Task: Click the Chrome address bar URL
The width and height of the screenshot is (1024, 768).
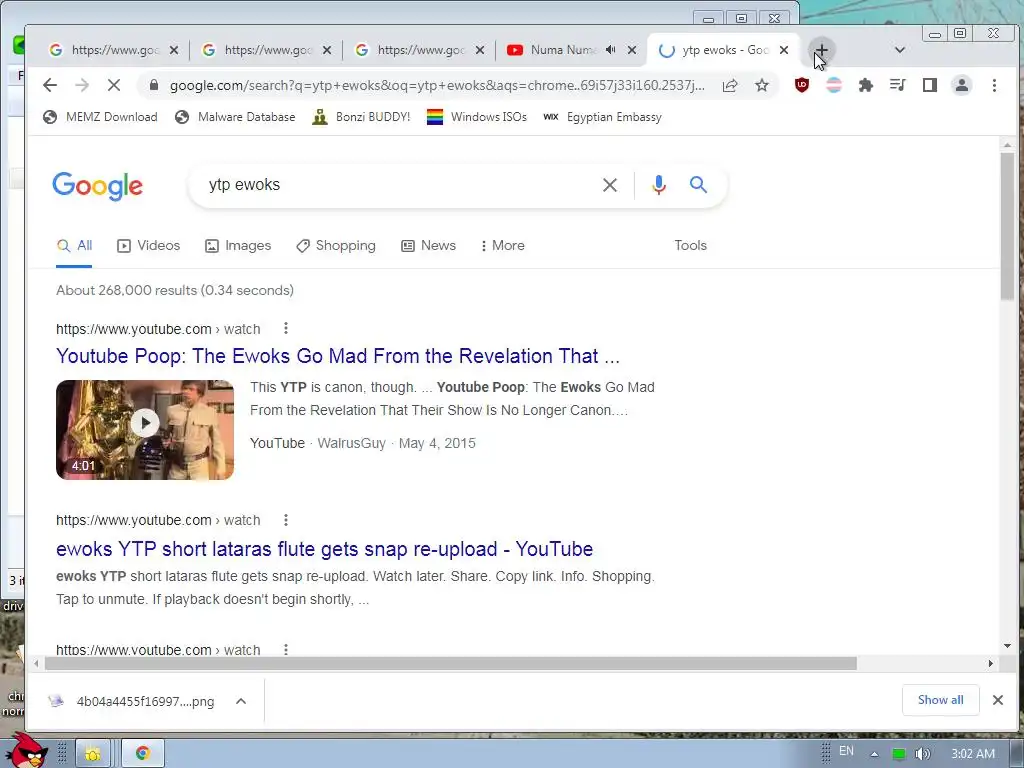Action: coord(437,86)
